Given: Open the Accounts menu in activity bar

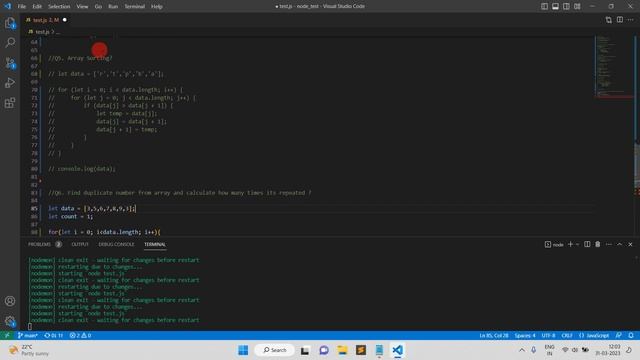Looking at the screenshot, I should point(10,301).
